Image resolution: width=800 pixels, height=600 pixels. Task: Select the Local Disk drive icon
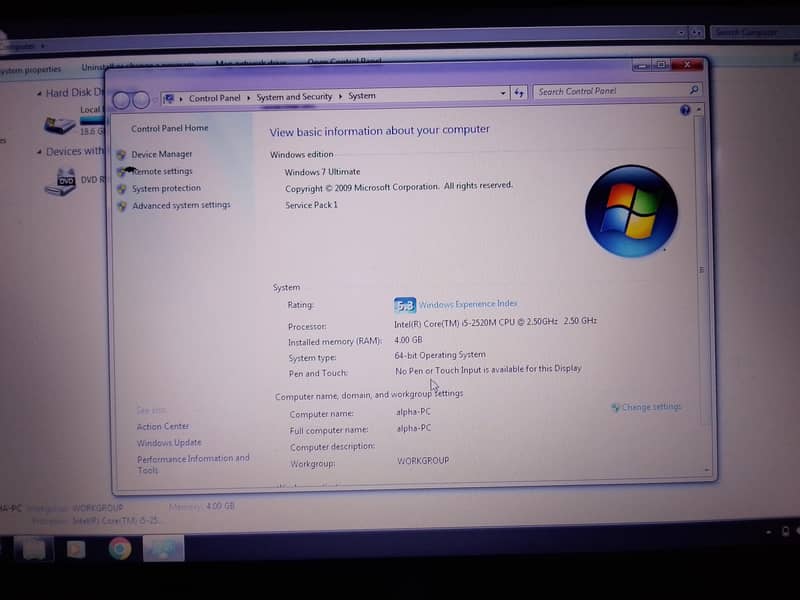tap(60, 125)
